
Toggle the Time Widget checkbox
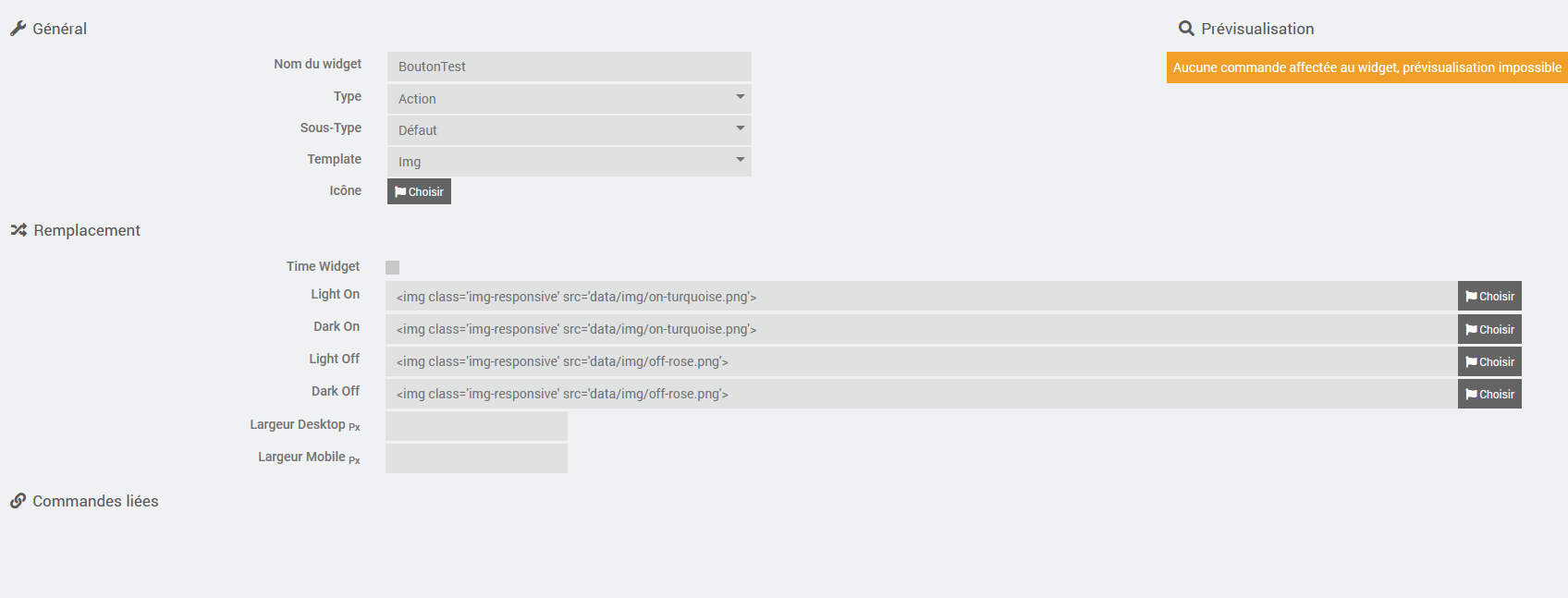(x=392, y=267)
